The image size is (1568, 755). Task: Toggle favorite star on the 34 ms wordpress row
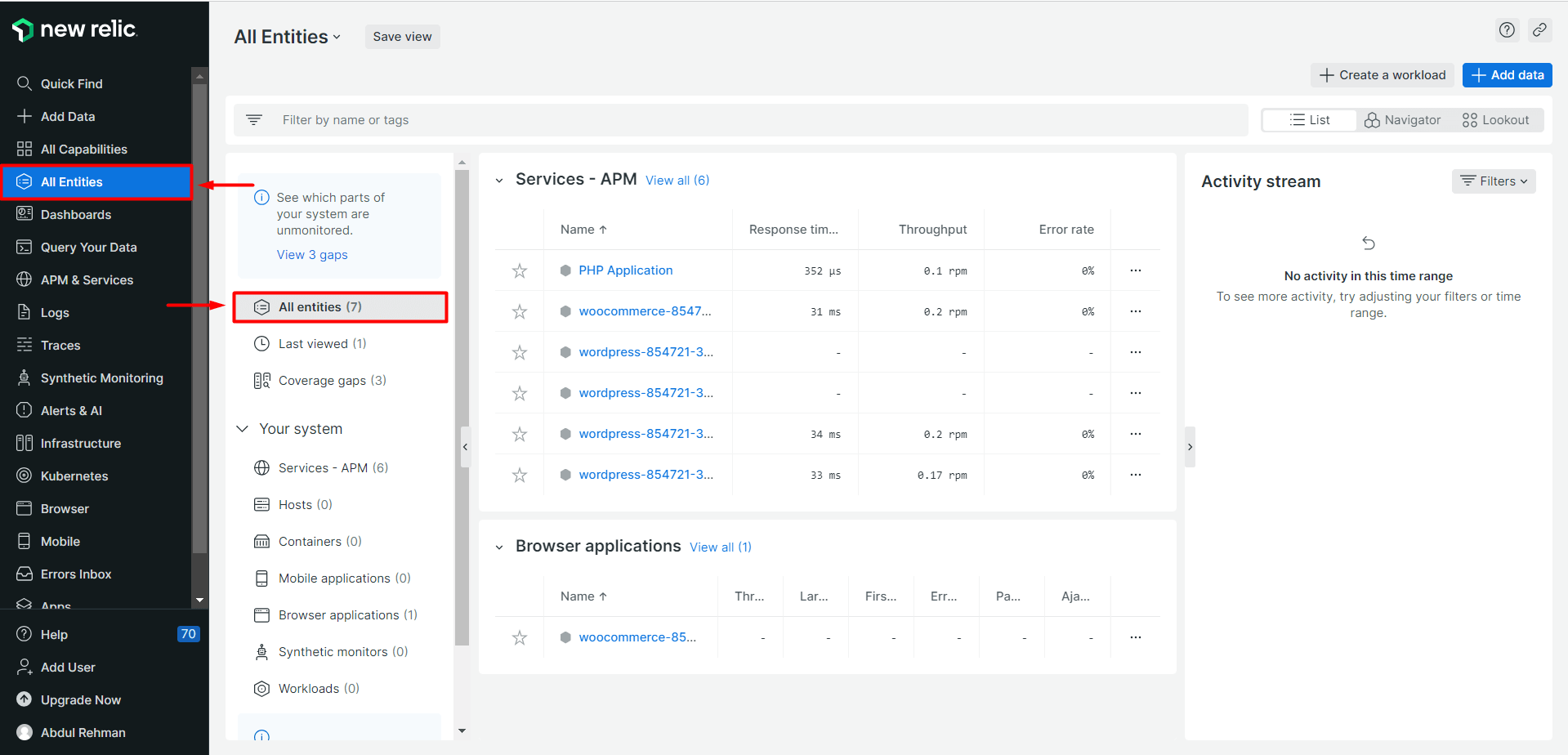click(520, 434)
